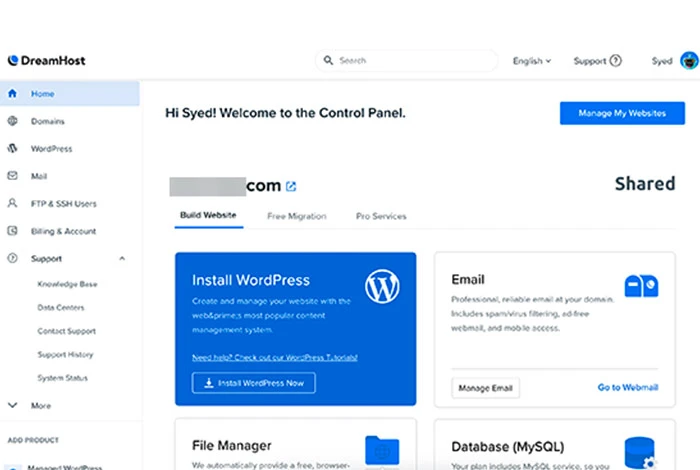Click Manage Email button
The width and height of the screenshot is (700, 470).
[485, 388]
